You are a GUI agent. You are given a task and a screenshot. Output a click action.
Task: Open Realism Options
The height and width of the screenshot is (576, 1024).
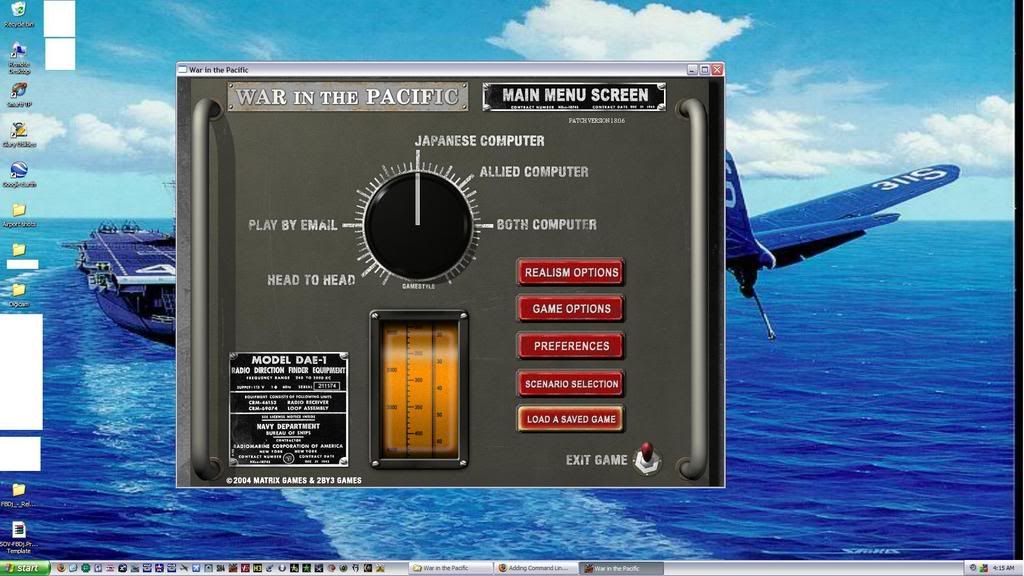(571, 272)
